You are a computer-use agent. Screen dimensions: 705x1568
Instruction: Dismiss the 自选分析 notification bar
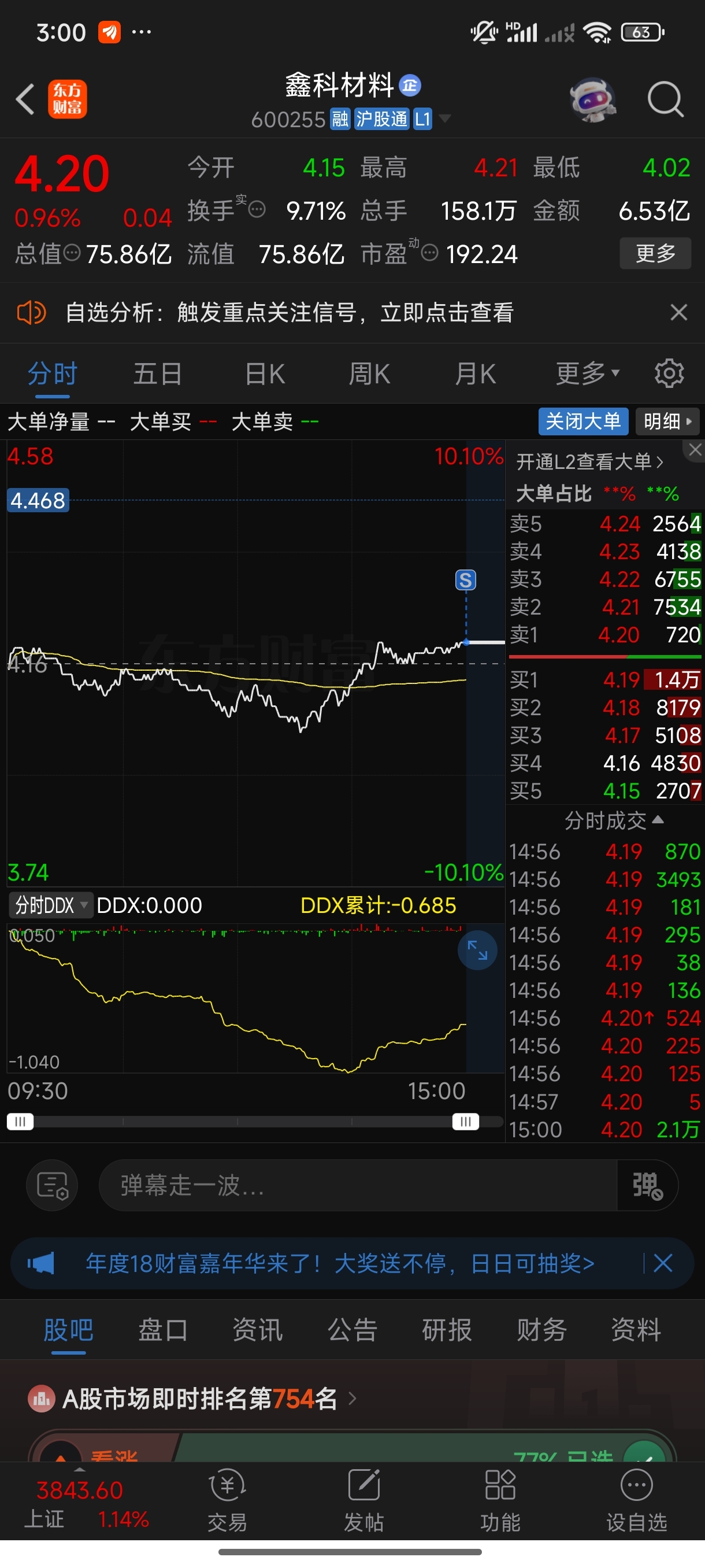point(679,313)
